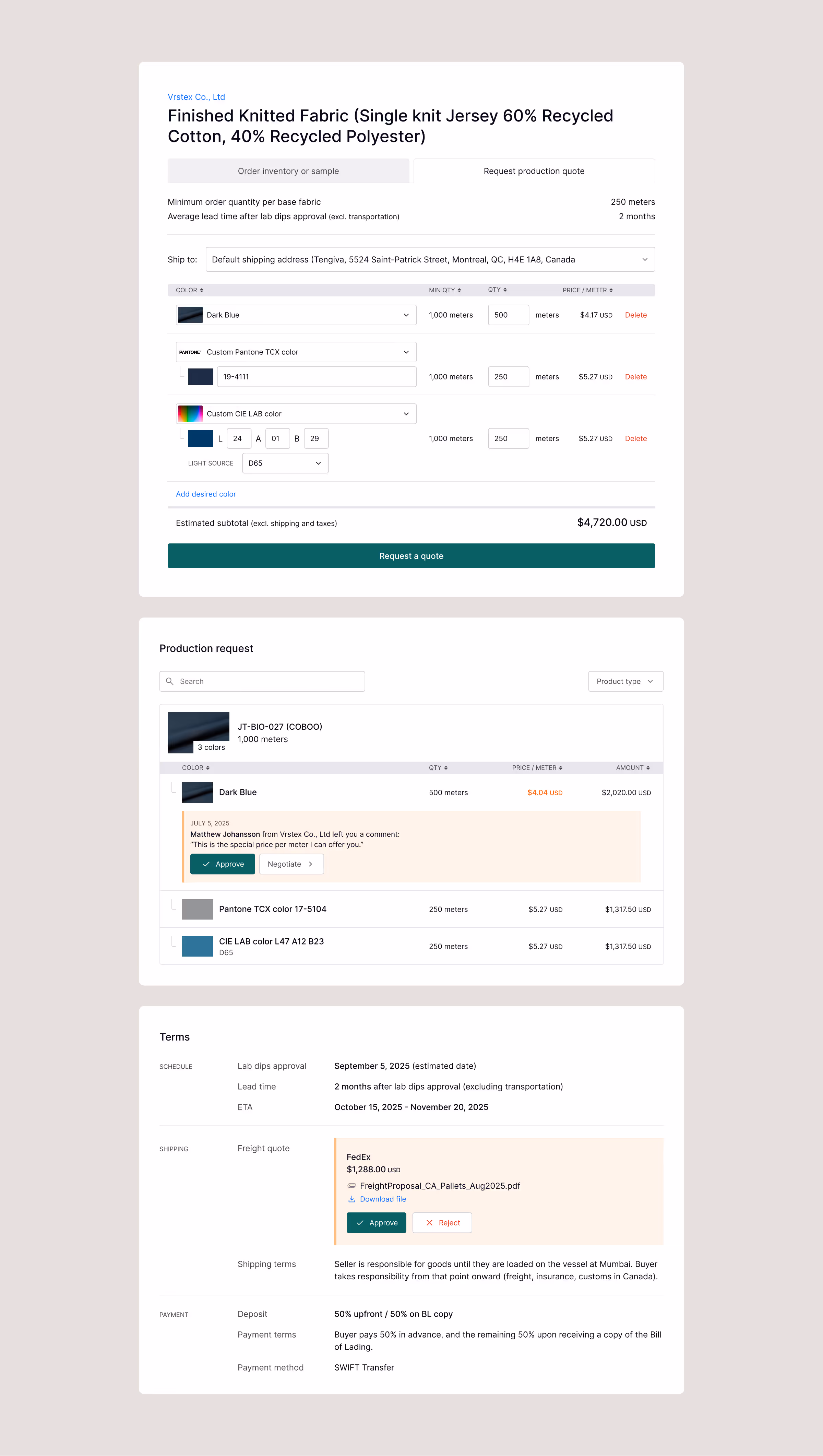823x1456 pixels.
Task: Select the Request production quote tab
Action: click(534, 171)
